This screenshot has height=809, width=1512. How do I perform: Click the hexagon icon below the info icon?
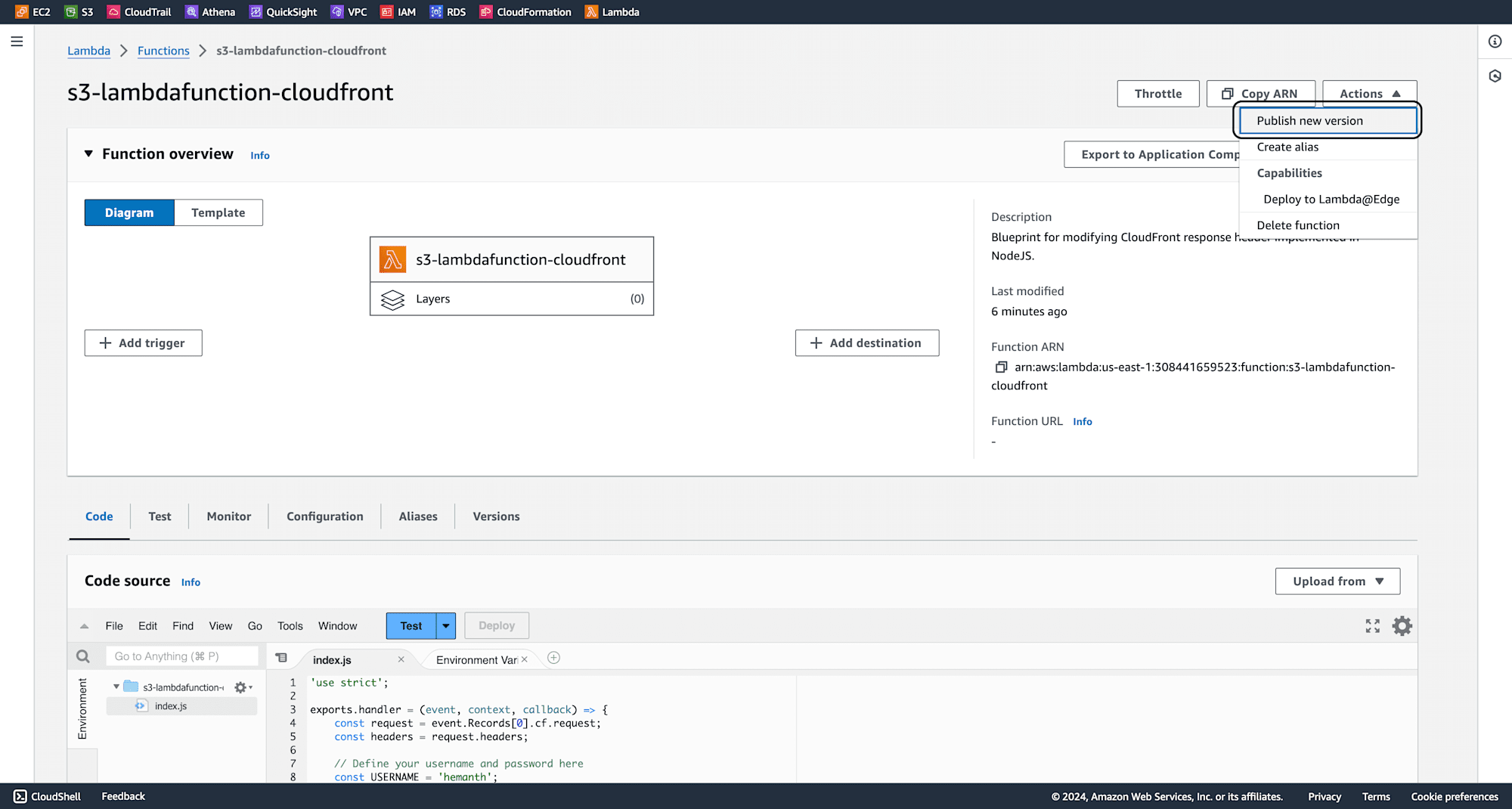click(1495, 76)
